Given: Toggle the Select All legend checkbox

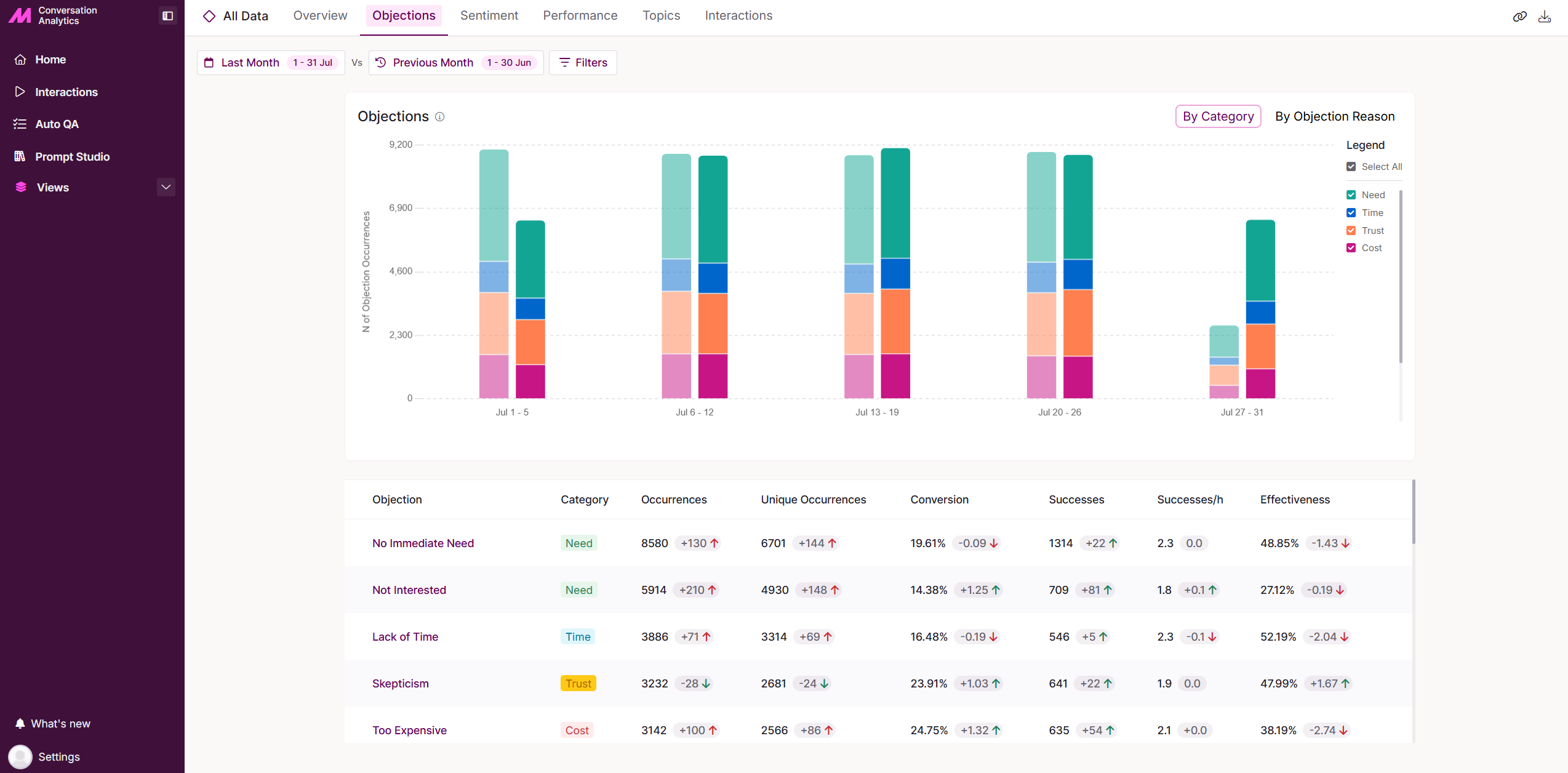Looking at the screenshot, I should (x=1351, y=167).
